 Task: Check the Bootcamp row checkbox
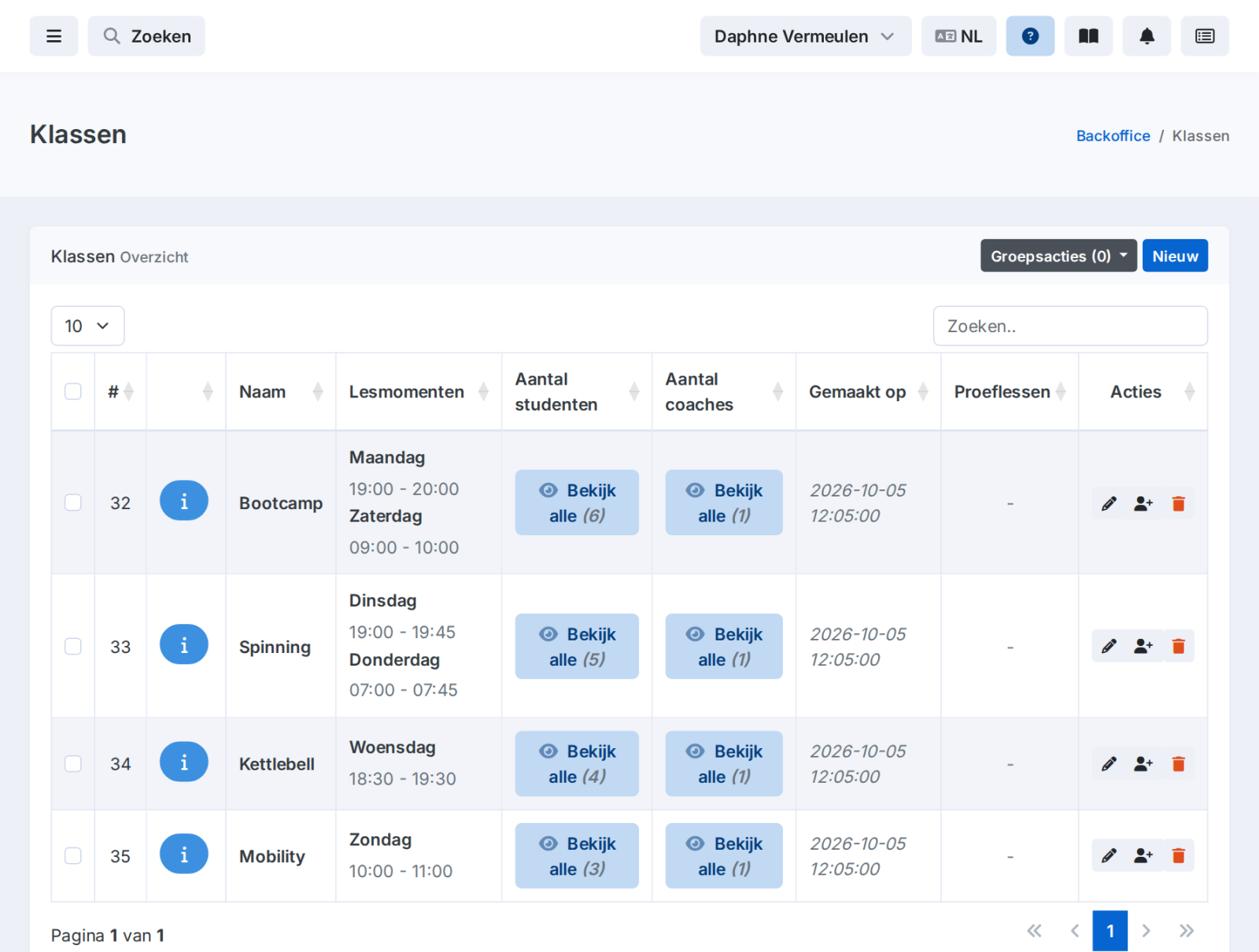point(73,503)
